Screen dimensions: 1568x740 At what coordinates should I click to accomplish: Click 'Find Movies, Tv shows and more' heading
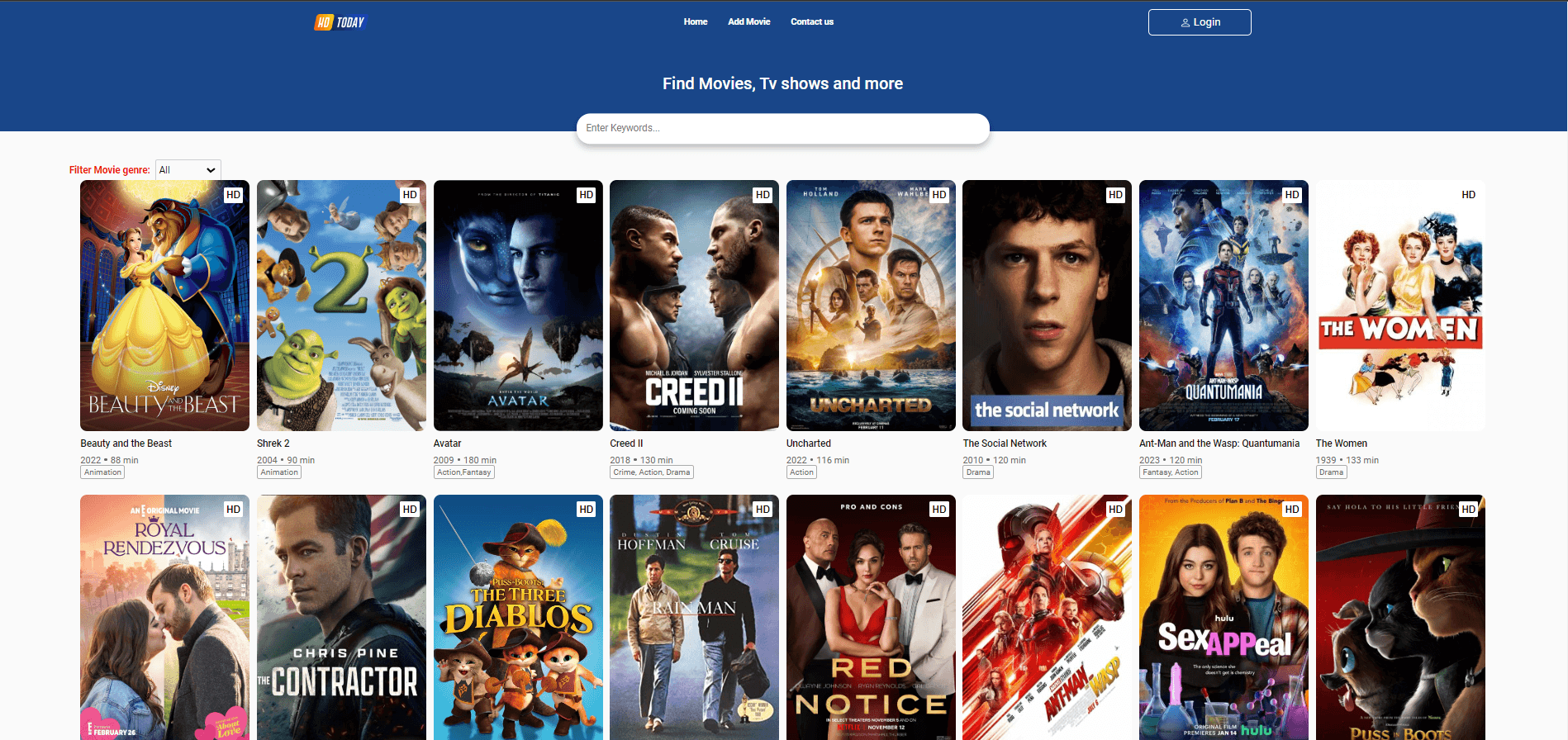point(782,83)
